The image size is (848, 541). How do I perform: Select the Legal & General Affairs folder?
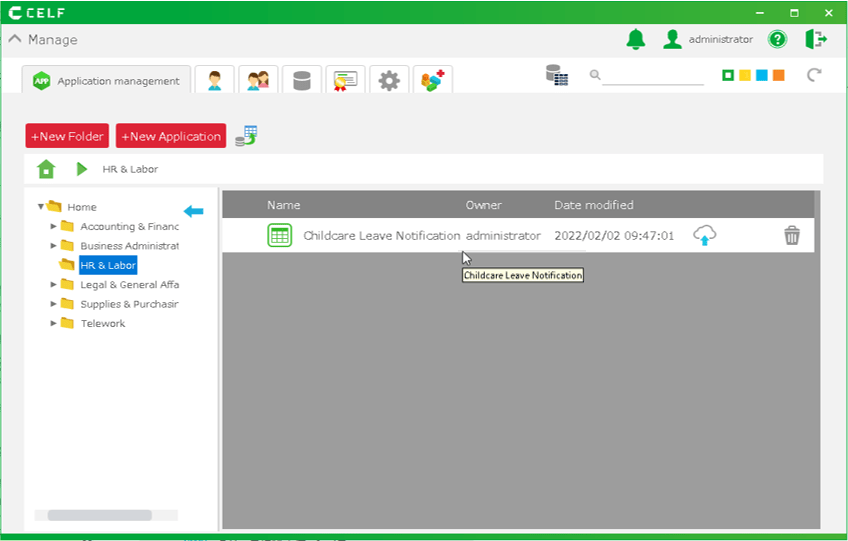(x=128, y=285)
